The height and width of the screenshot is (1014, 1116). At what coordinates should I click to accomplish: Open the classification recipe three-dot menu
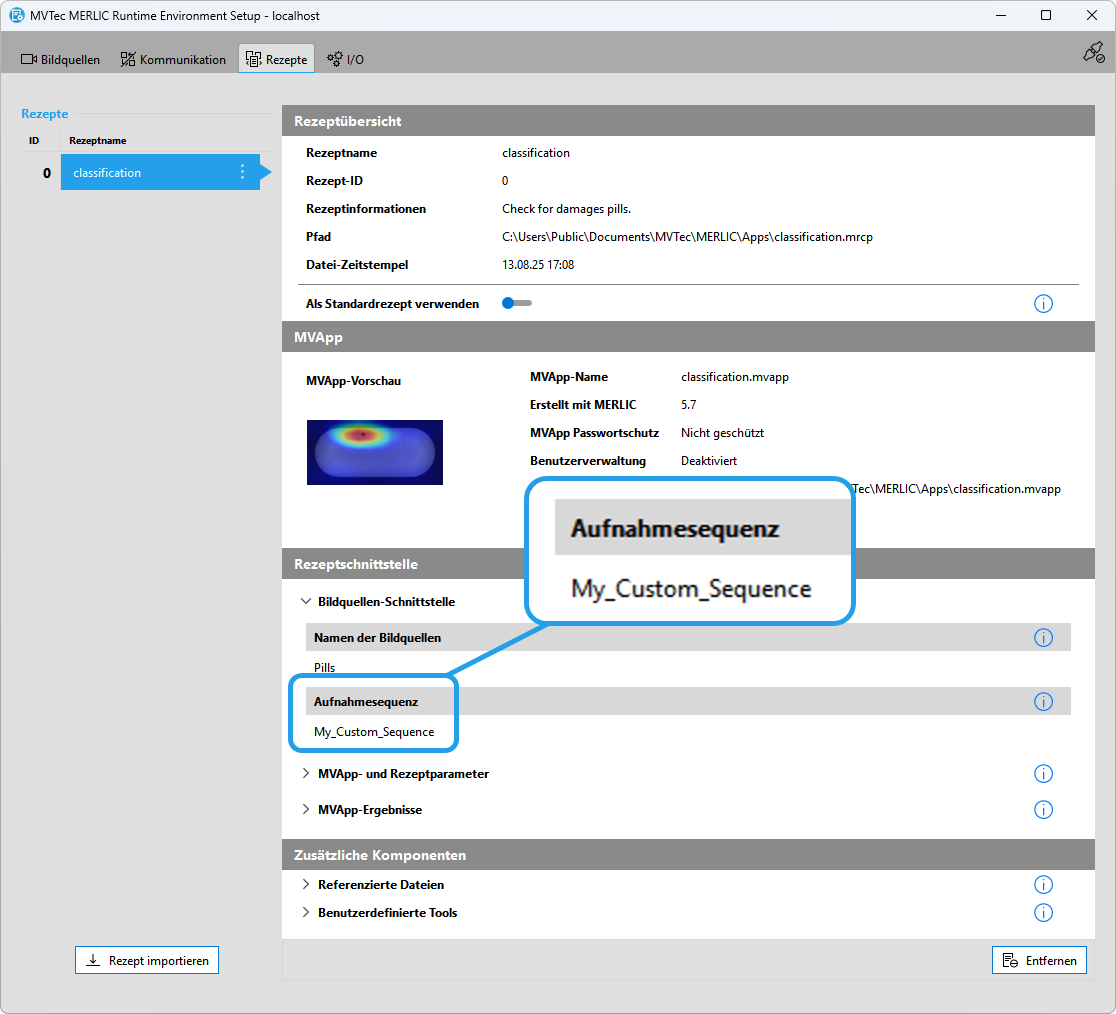pos(242,172)
